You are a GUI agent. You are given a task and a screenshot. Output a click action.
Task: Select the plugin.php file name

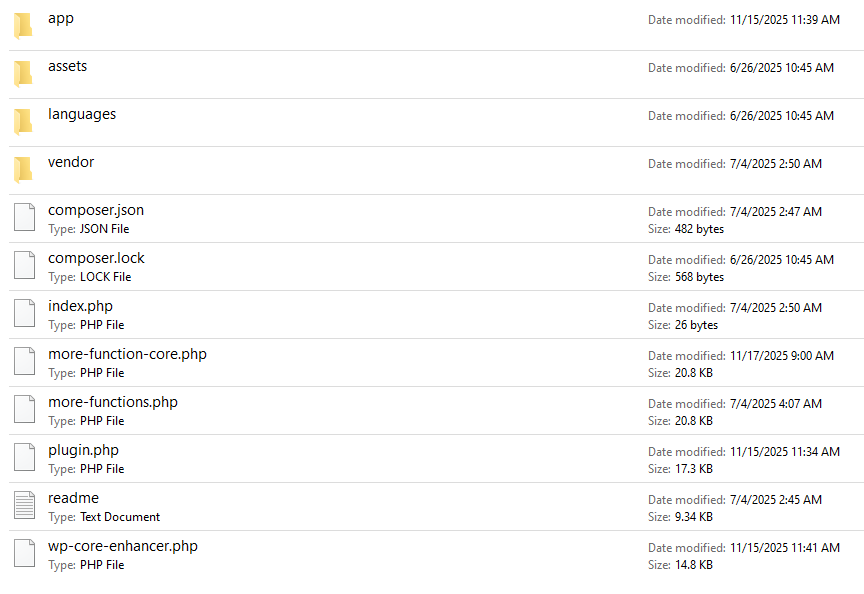83,450
